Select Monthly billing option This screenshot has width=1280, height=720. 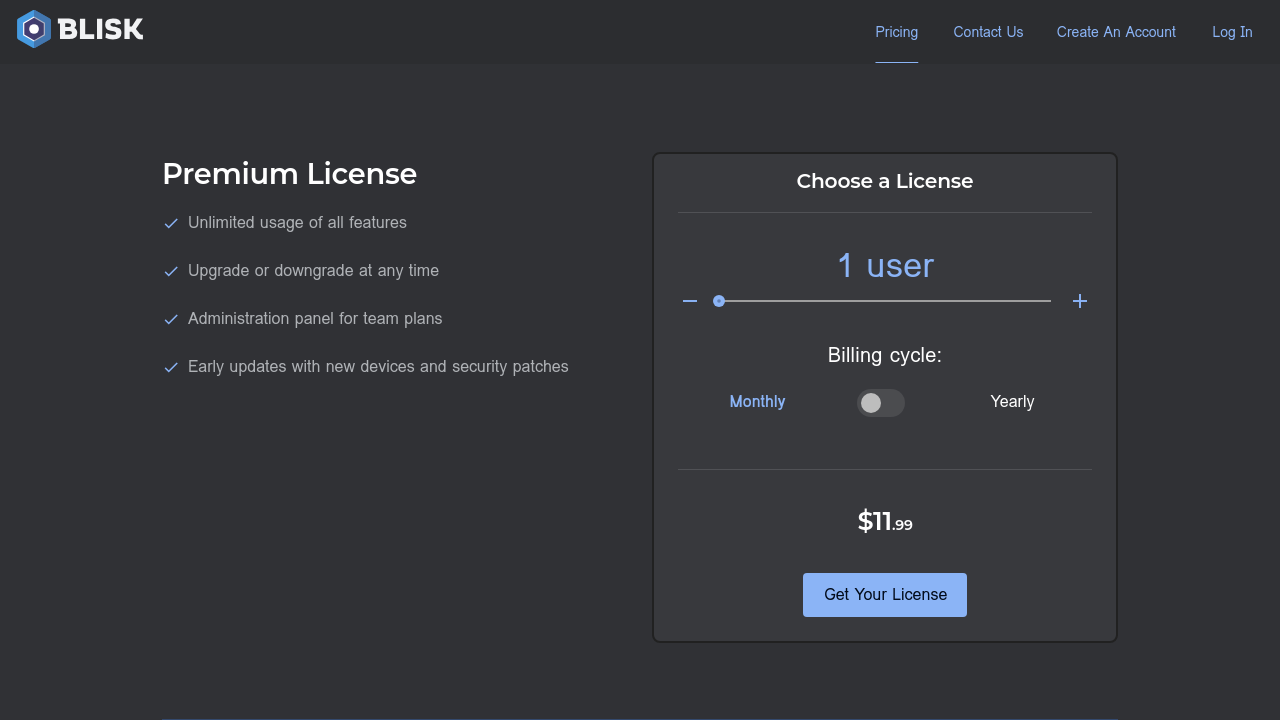[x=757, y=402]
